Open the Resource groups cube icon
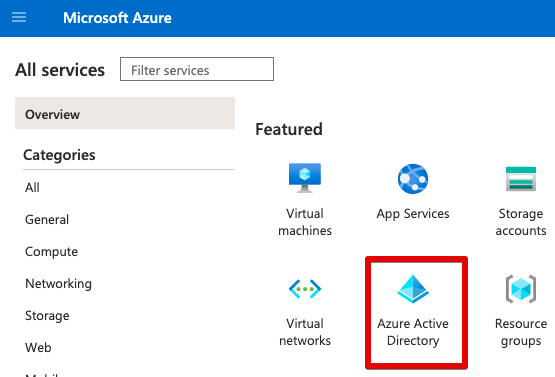Screen dimensions: 555x377 pyautogui.click(x=521, y=289)
